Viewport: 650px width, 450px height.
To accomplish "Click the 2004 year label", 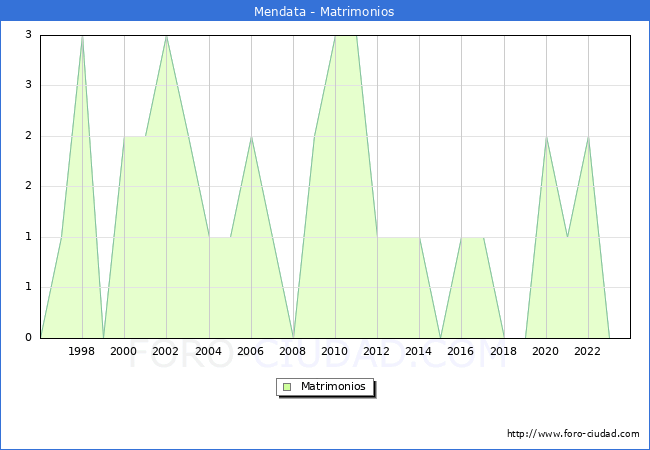I will pos(209,351).
